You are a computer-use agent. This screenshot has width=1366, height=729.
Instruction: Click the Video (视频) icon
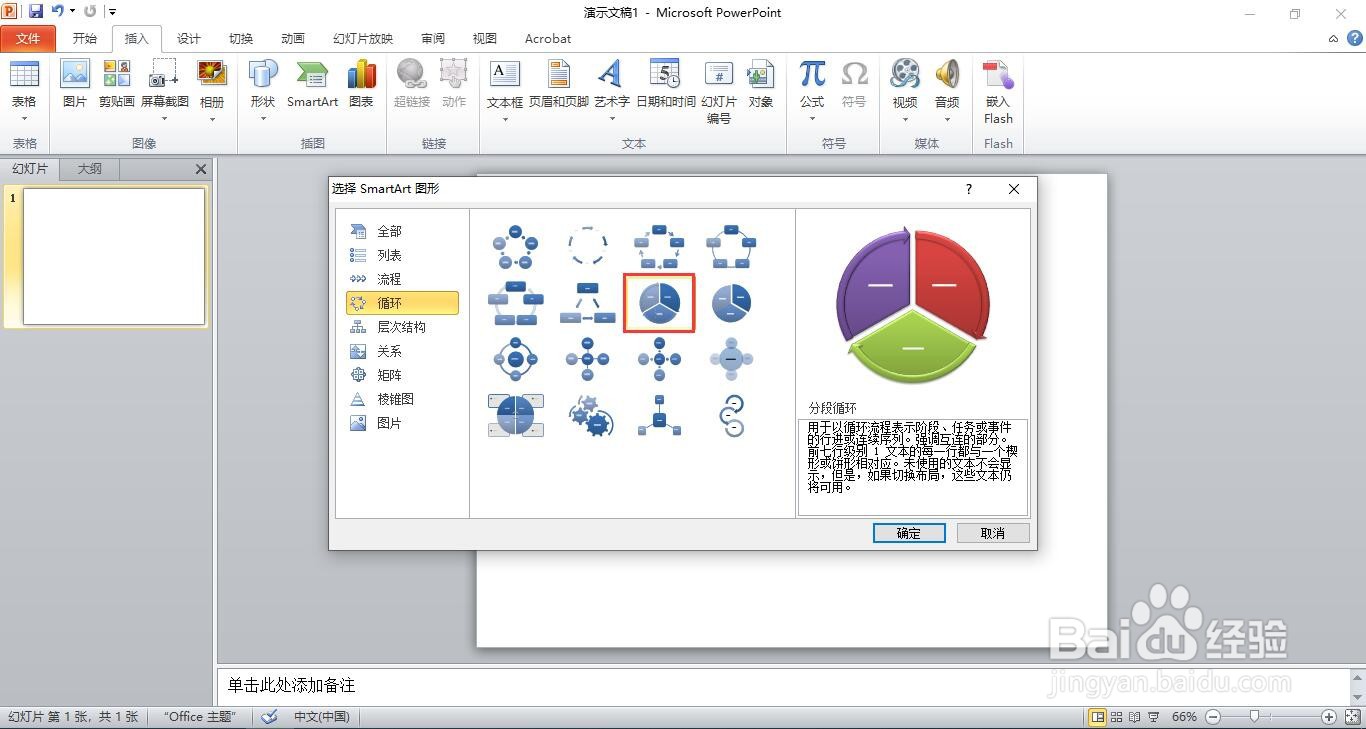[905, 76]
